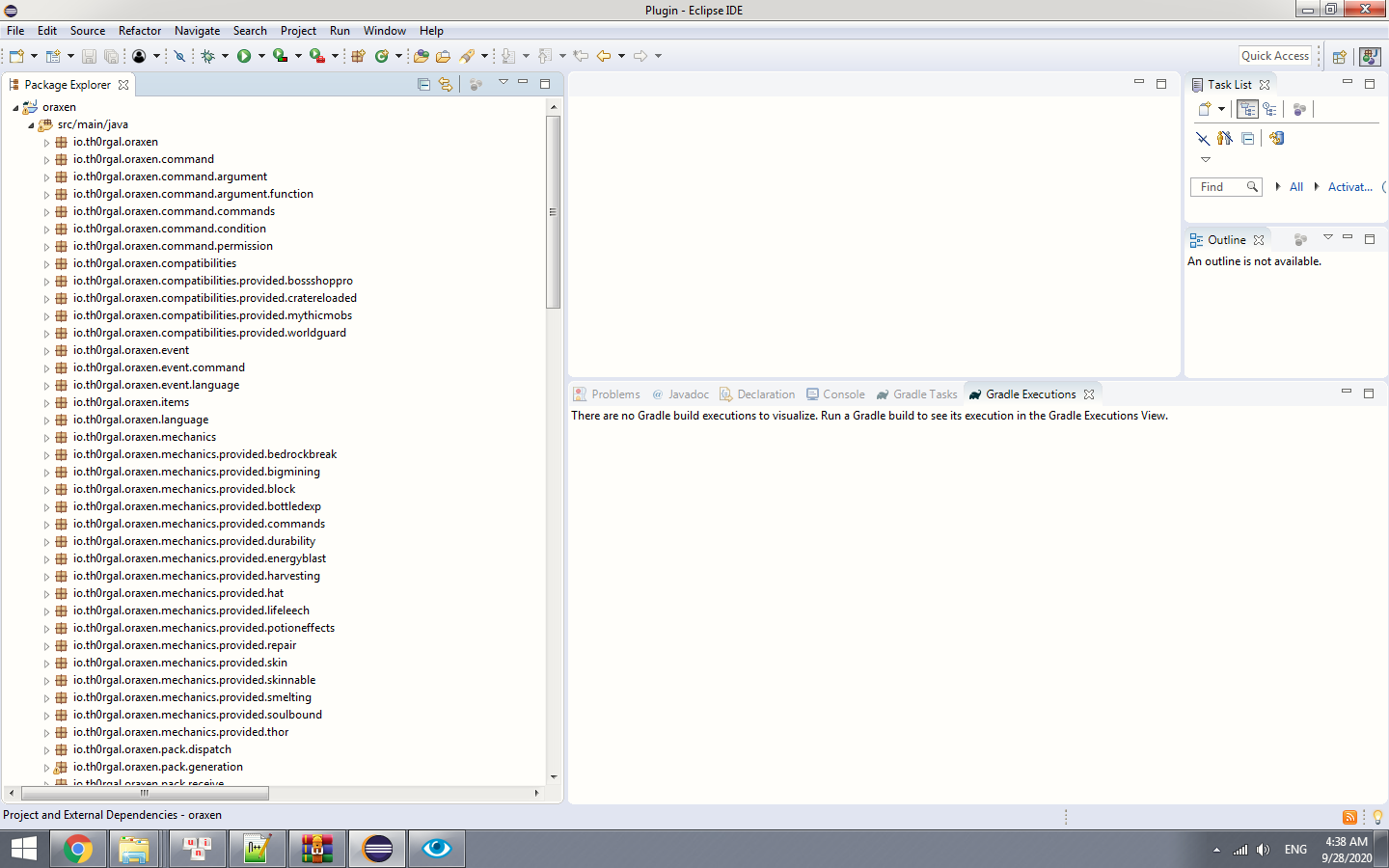Select io.th0rgal.oraxen.mechanics.provided.thor package
This screenshot has height=868, width=1389.
point(181,733)
